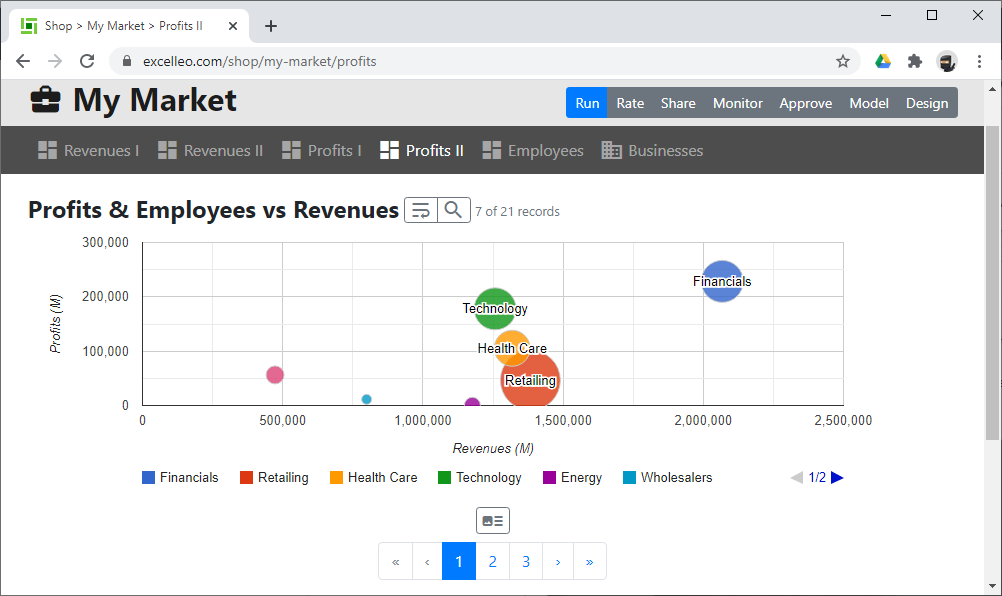Image resolution: width=1002 pixels, height=596 pixels.
Task: Switch to the Revenues II tab
Action: click(210, 150)
